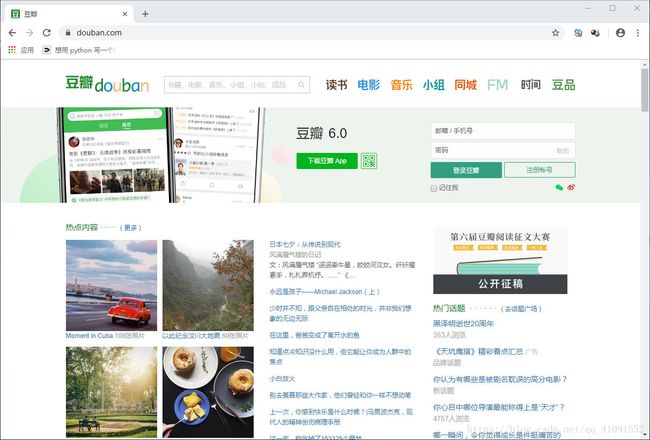
Task: Open the Michael Jackson（上）article link
Action: (325, 292)
